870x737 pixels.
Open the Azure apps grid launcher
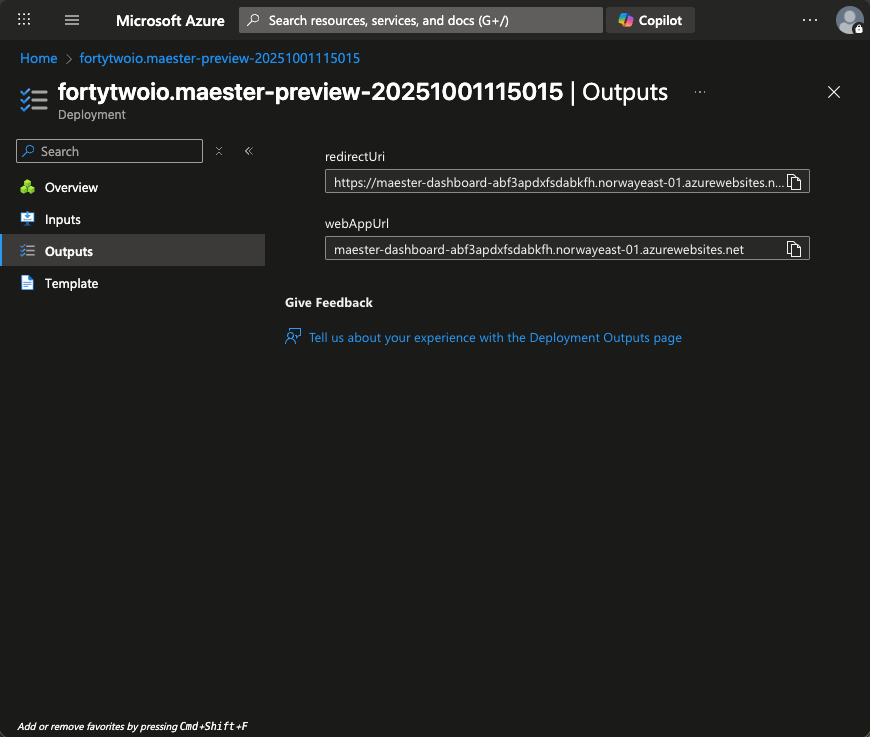click(x=25, y=20)
